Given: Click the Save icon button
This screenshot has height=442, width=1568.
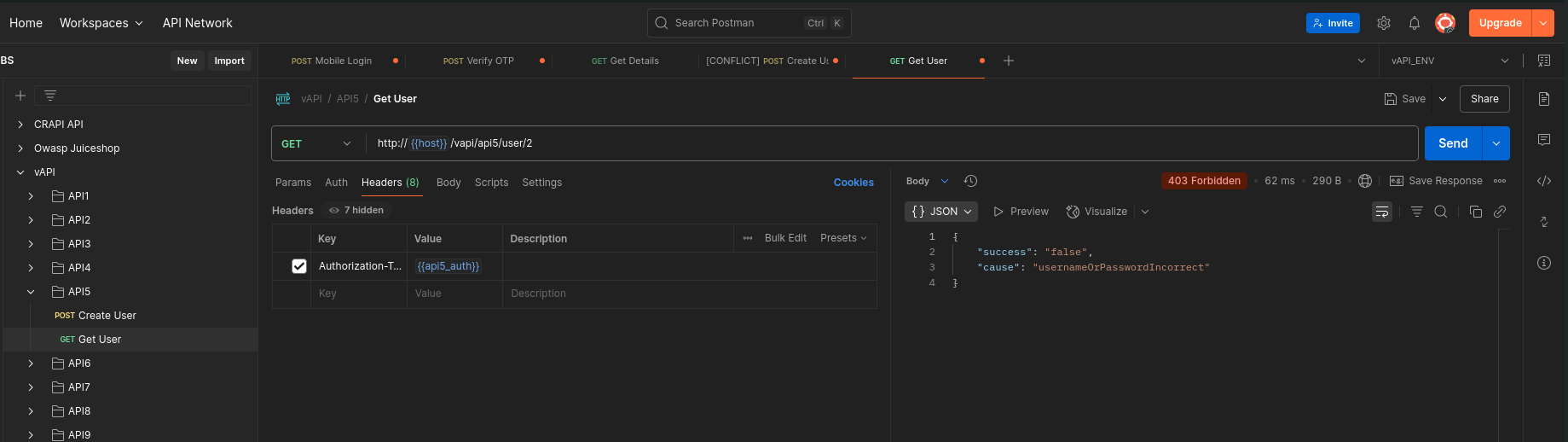Looking at the screenshot, I should [1405, 99].
